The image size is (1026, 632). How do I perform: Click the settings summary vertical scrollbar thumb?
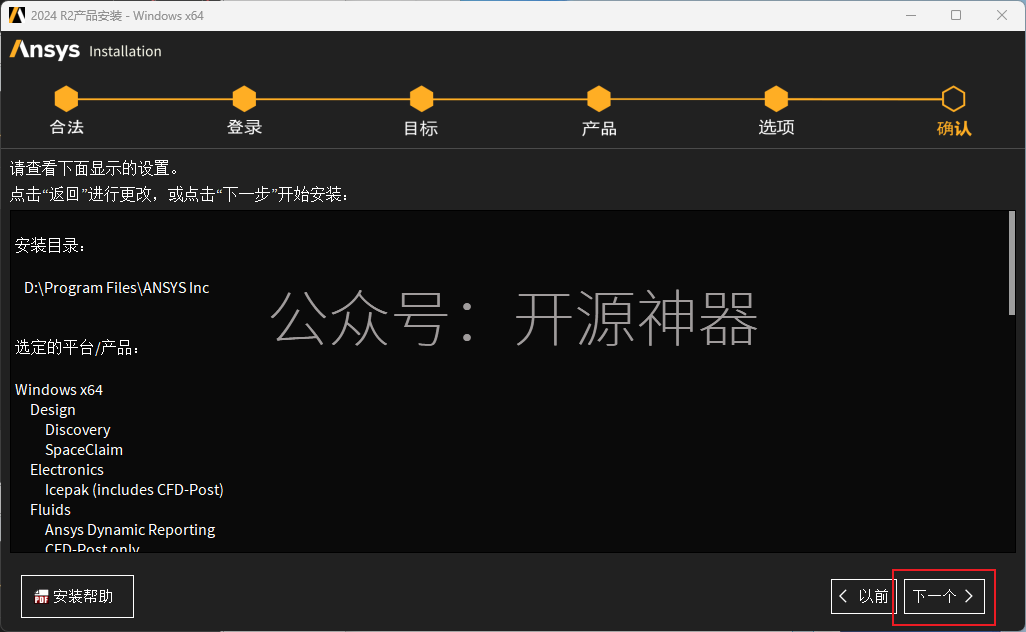(x=1012, y=263)
